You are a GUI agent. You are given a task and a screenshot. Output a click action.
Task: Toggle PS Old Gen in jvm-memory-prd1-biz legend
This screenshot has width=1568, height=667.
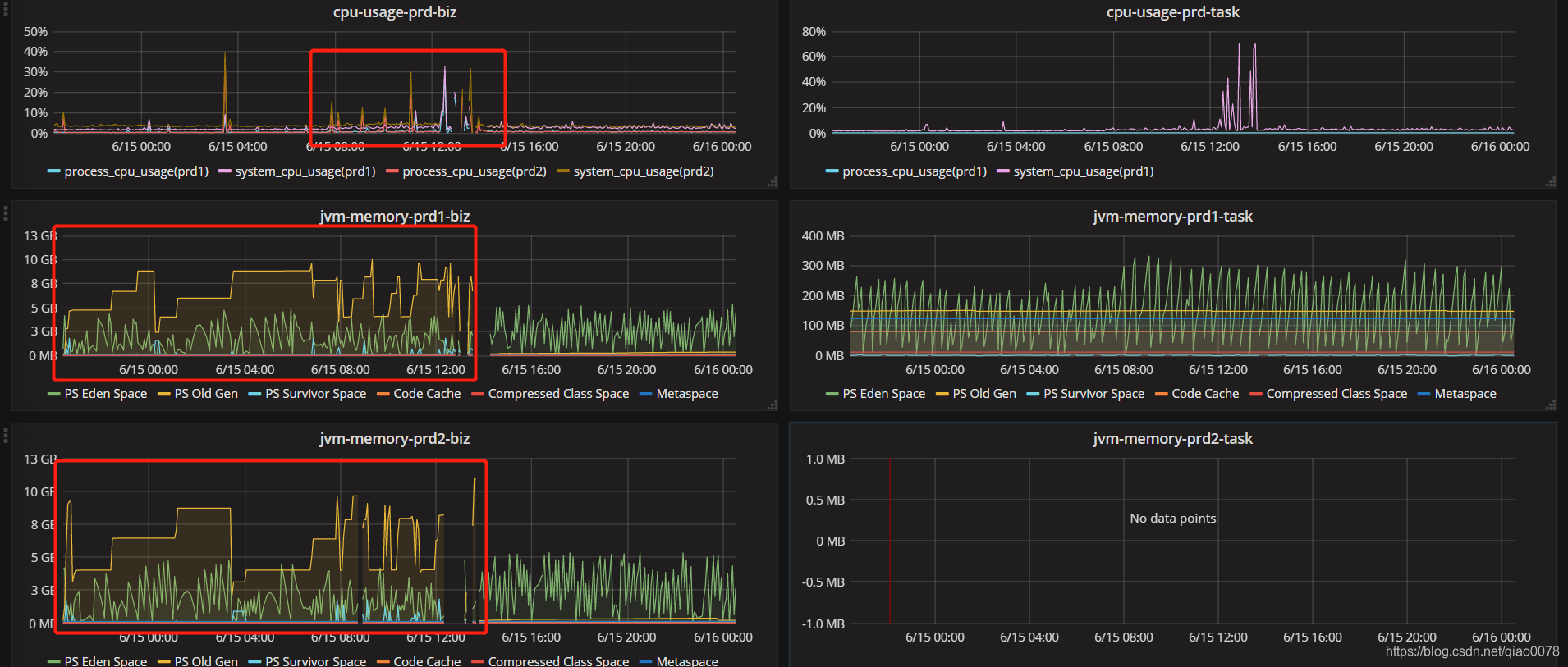click(206, 394)
